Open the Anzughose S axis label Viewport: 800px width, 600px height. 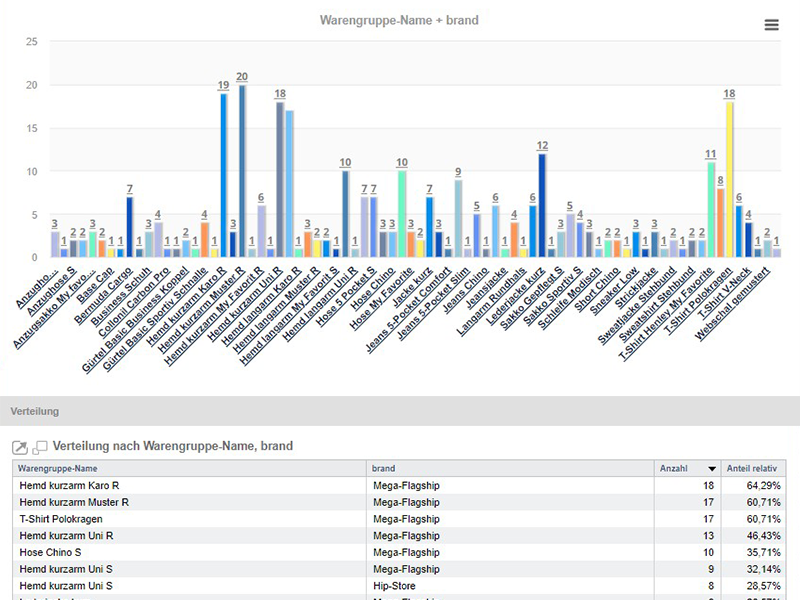51,291
